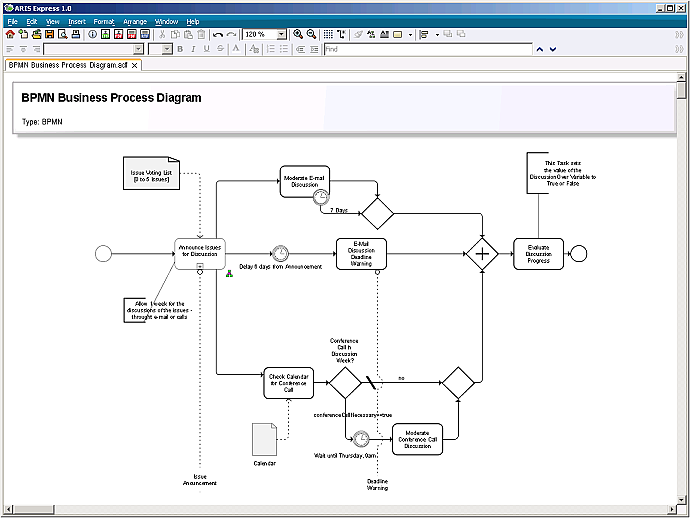The height and width of the screenshot is (518, 690).
Task: Open the Arrange menu
Action: pyautogui.click(x=135, y=22)
